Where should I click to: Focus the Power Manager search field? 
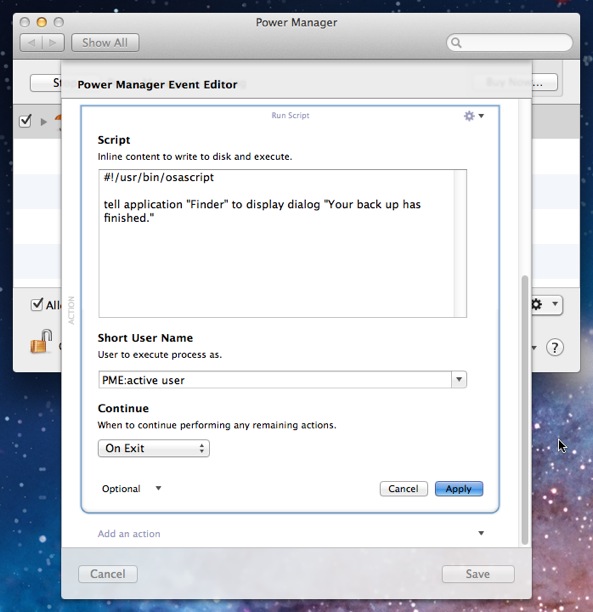509,43
